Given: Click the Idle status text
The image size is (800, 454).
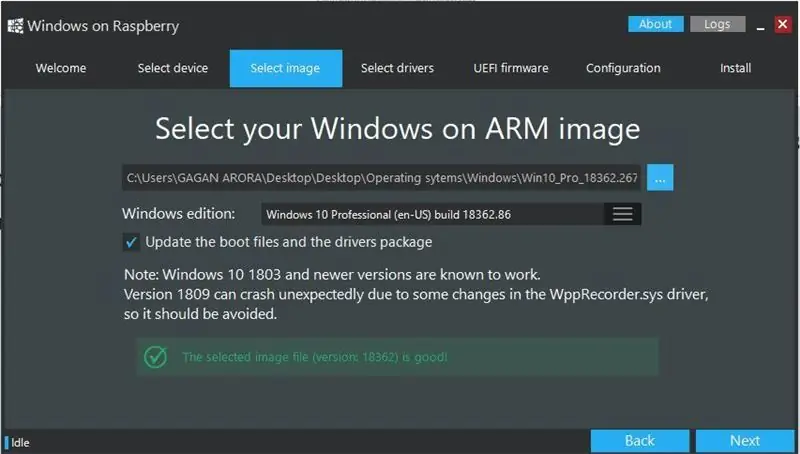Looking at the screenshot, I should tap(20, 442).
